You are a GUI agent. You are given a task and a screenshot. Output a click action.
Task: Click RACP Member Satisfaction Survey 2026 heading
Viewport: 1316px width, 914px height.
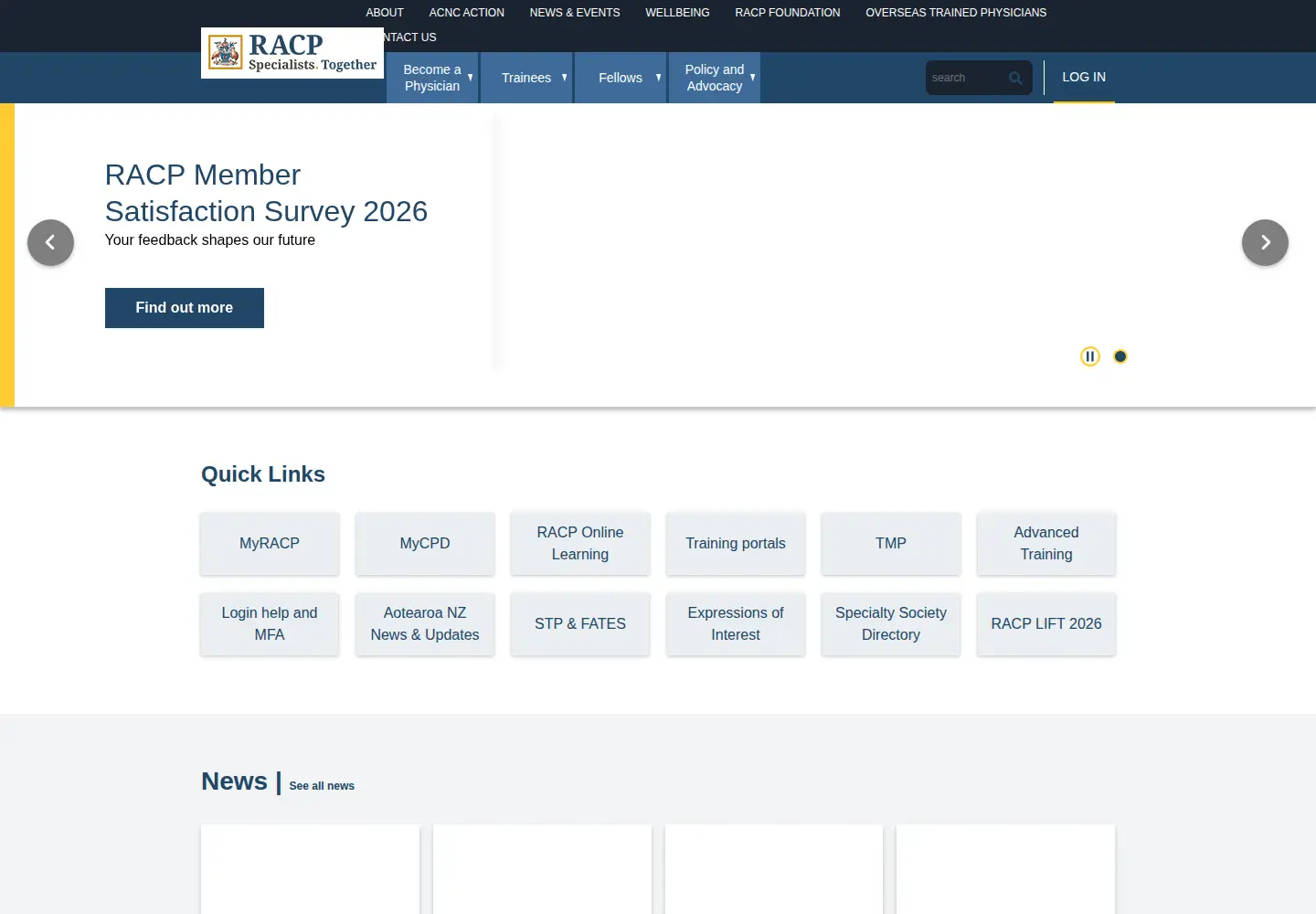266,193
